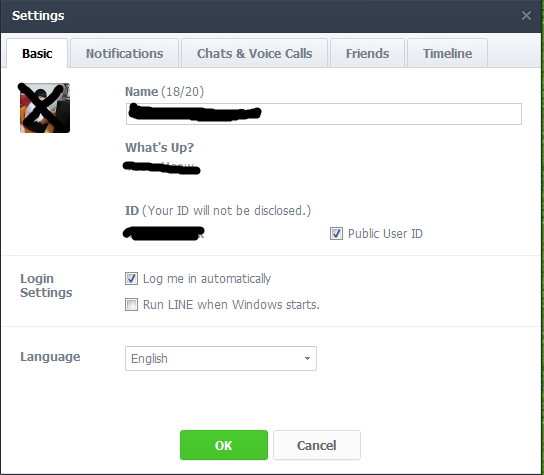544x475 pixels.
Task: Click the 'Log me in automatically' label text
Action: [207, 279]
